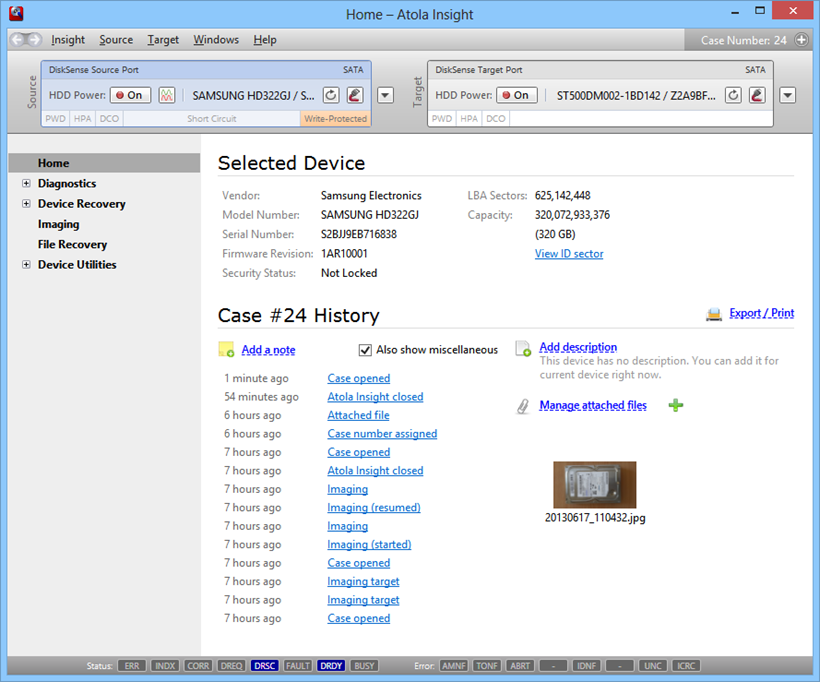Image resolution: width=820 pixels, height=682 pixels.
Task: Maximize the Atola Insight window
Action: tap(760, 11)
